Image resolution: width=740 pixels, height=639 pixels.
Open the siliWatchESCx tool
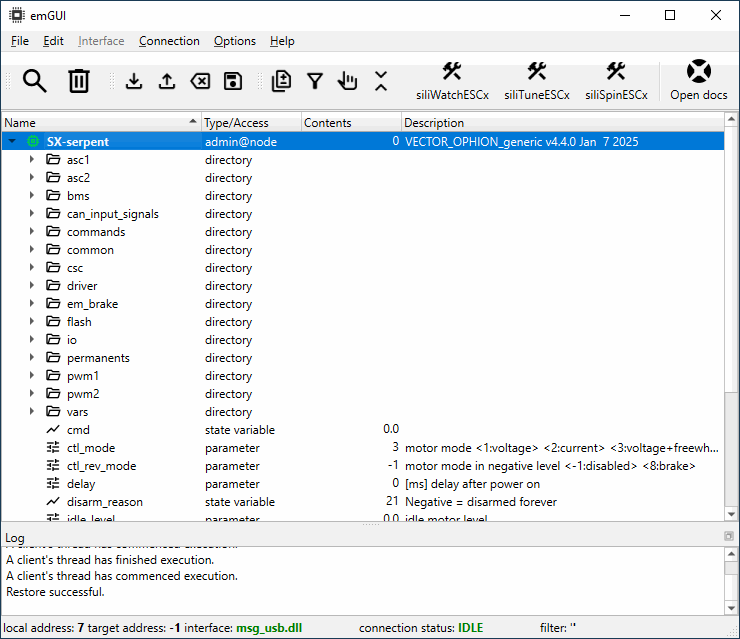point(452,82)
